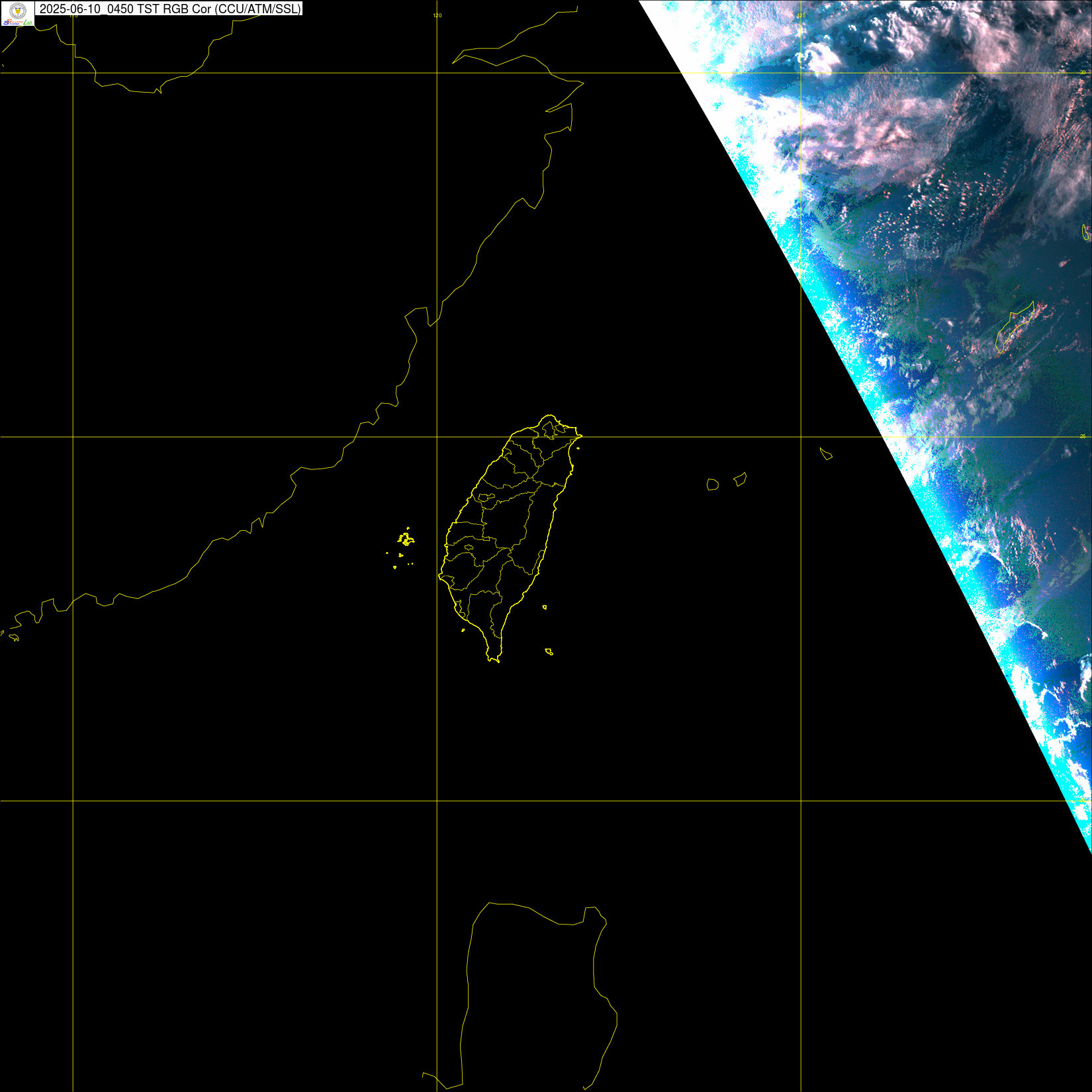1092x1092 pixels.
Task: Click the Severe Storm Lab logo
Action: [x=17, y=13]
